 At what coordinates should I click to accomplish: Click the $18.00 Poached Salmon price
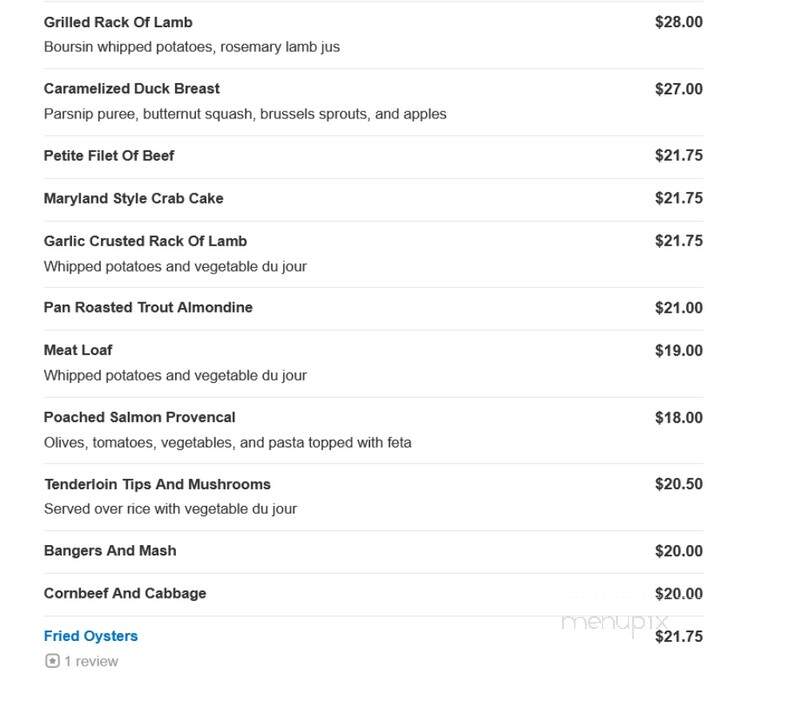tap(679, 418)
